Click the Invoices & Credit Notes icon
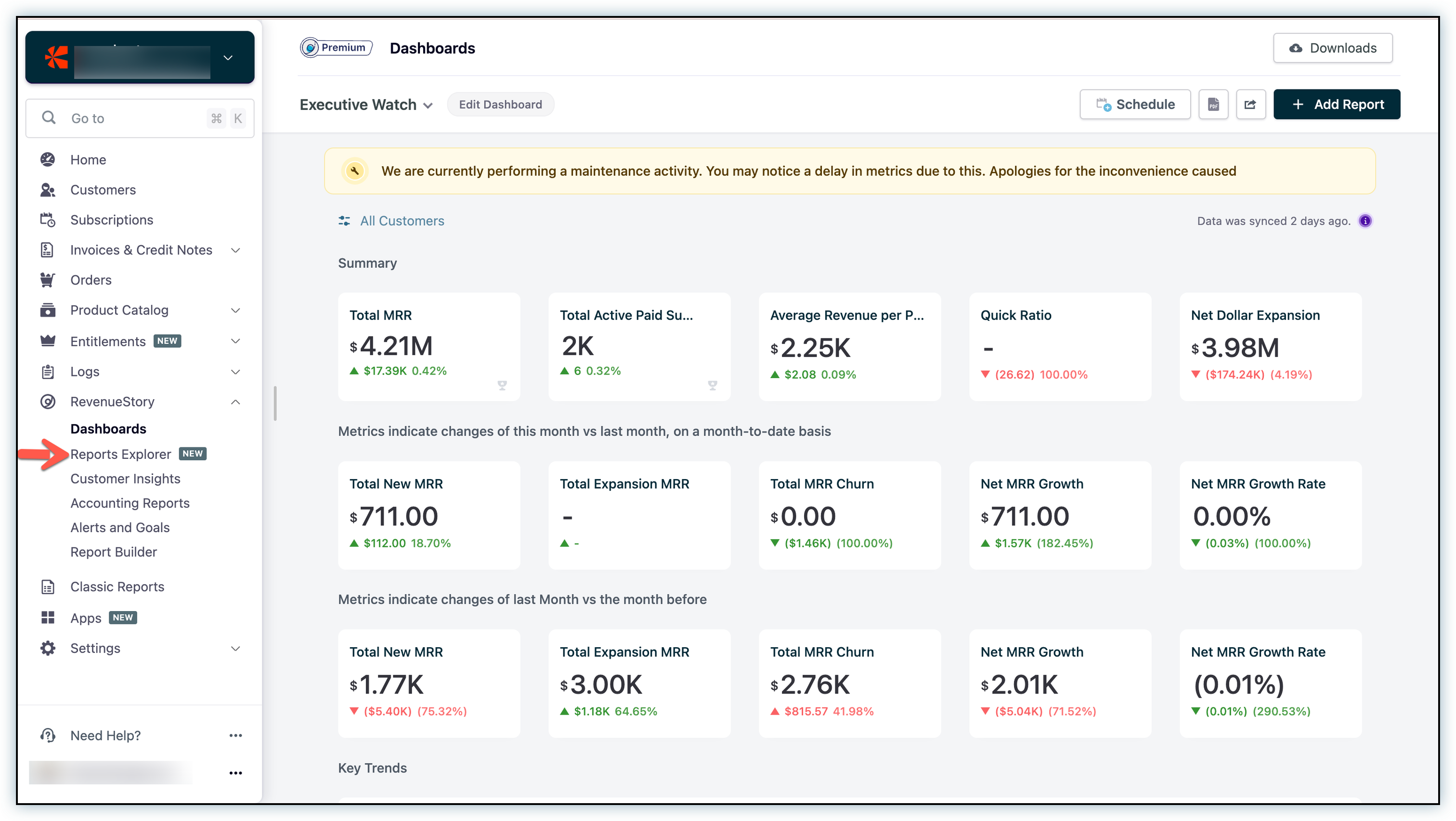1456x821 pixels. click(x=48, y=249)
